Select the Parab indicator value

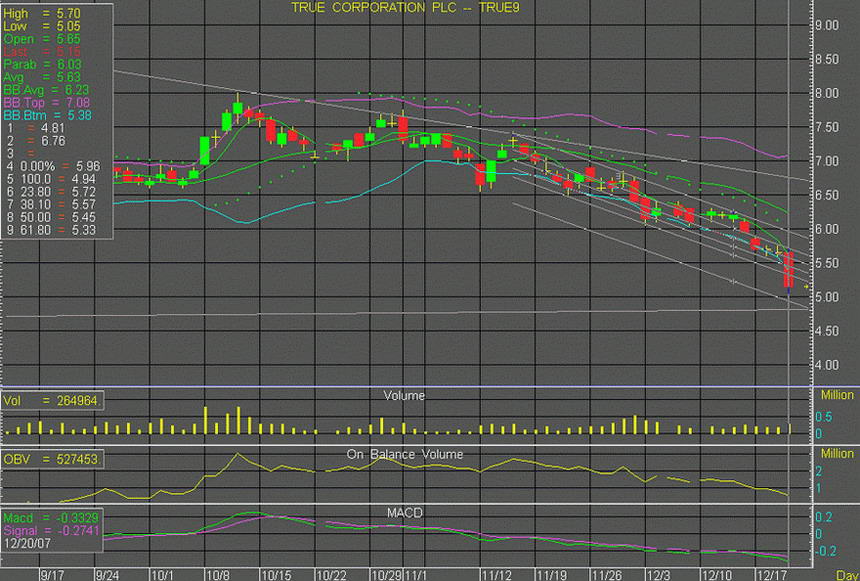[42, 64]
